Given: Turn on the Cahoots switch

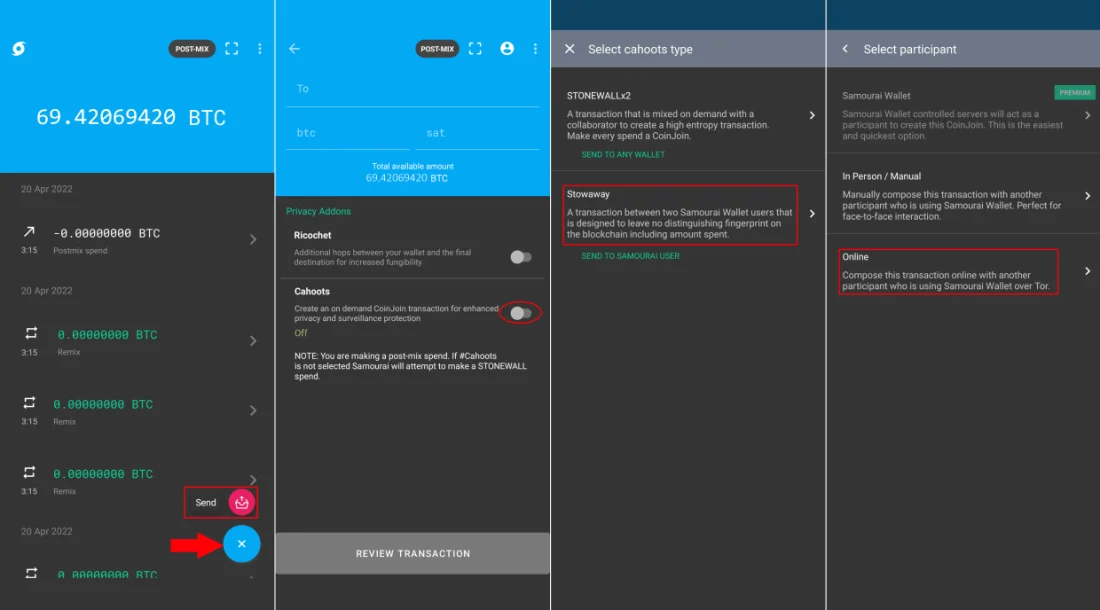Looking at the screenshot, I should tap(520, 313).
